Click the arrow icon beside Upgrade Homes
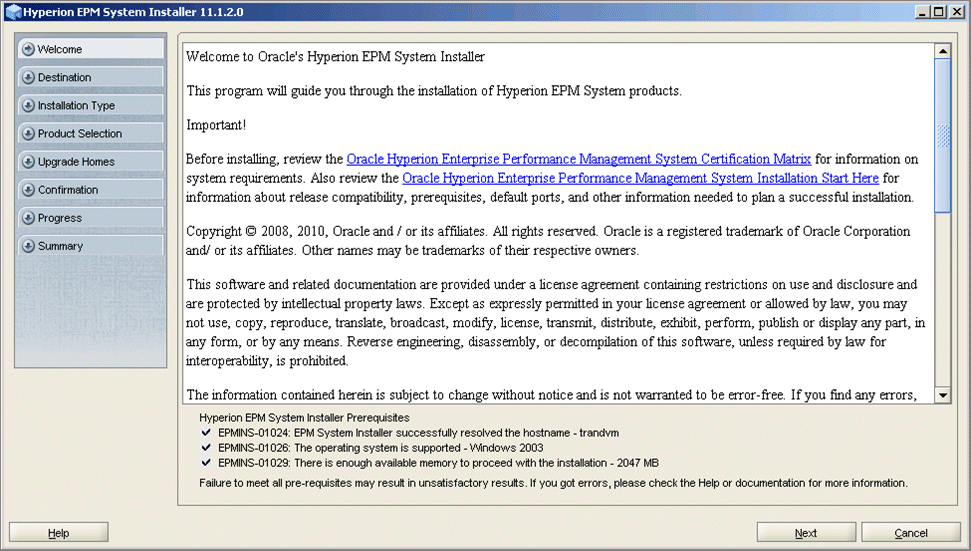The width and height of the screenshot is (971, 551). tap(28, 162)
